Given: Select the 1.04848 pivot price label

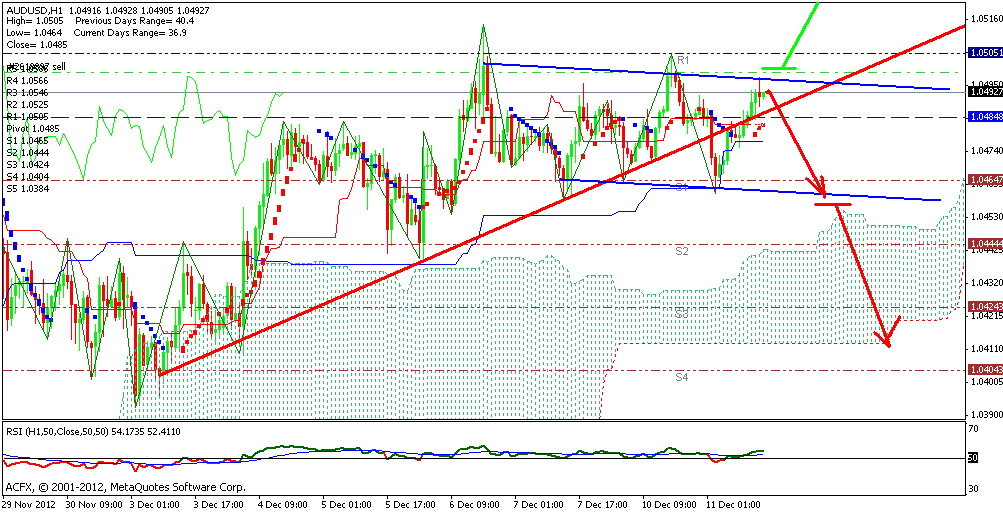Looking at the screenshot, I should pyautogui.click(x=984, y=116).
